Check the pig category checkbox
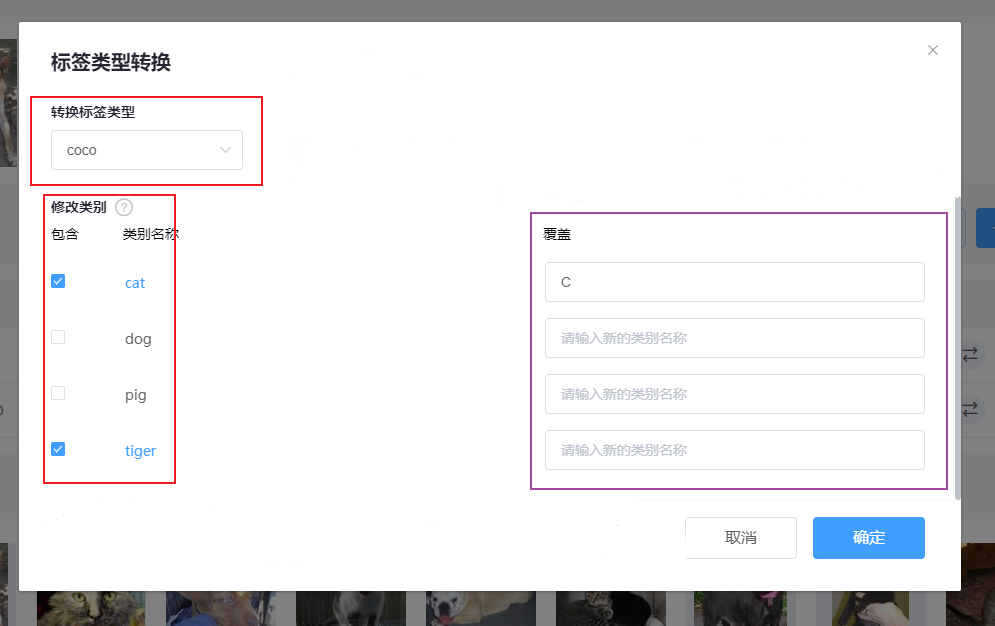This screenshot has height=626, width=995. click(58, 393)
